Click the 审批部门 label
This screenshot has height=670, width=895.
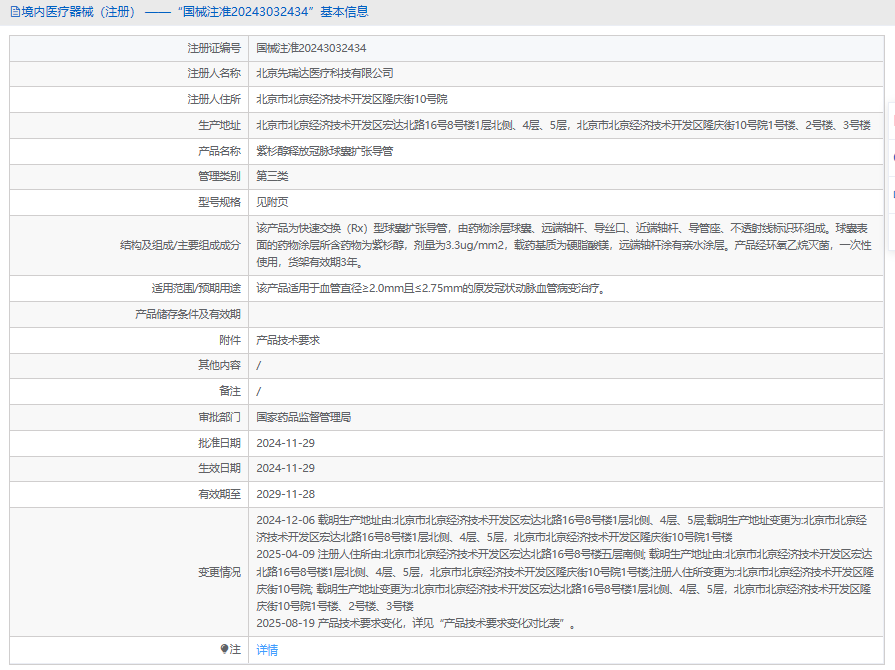(219, 417)
